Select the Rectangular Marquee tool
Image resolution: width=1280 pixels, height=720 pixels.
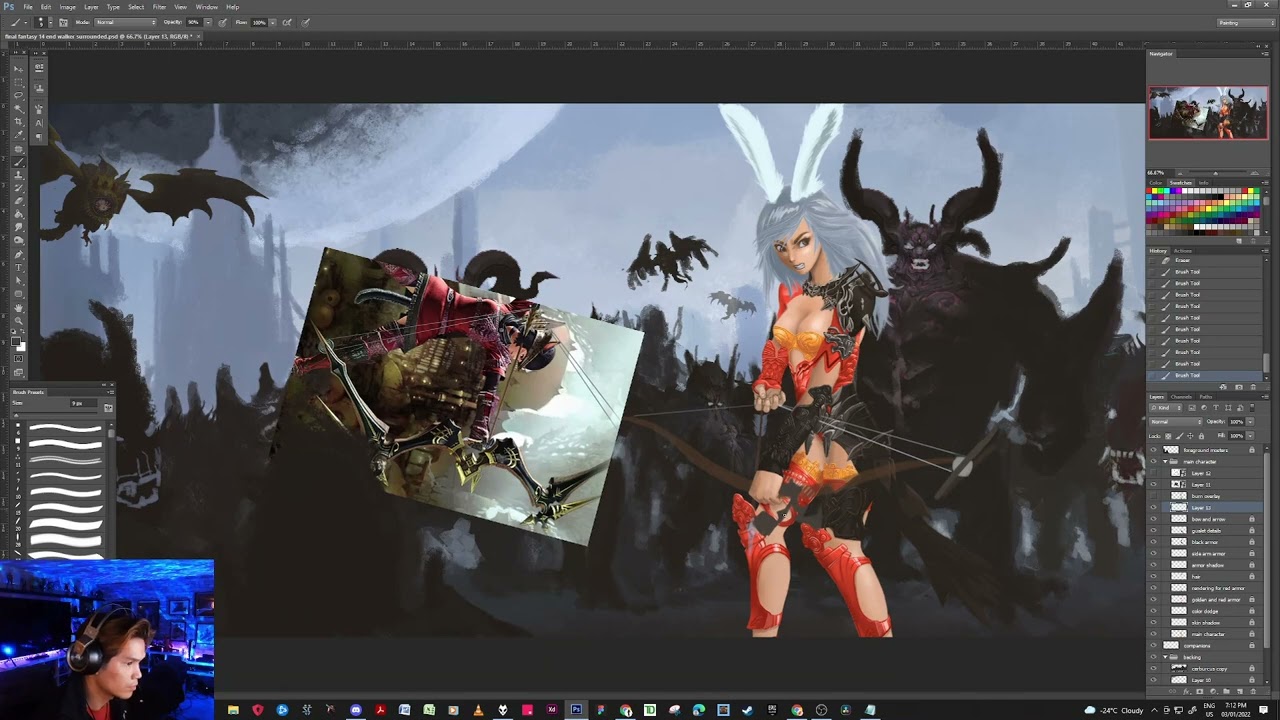[18, 82]
